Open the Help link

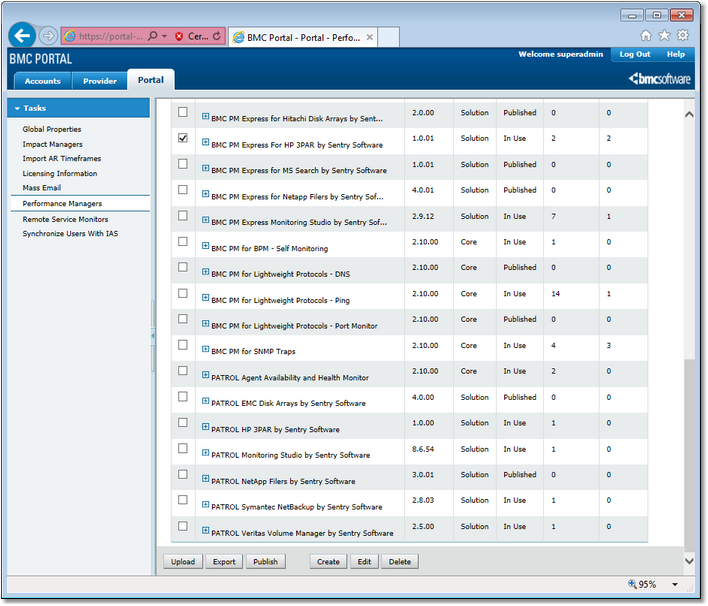[x=675, y=54]
